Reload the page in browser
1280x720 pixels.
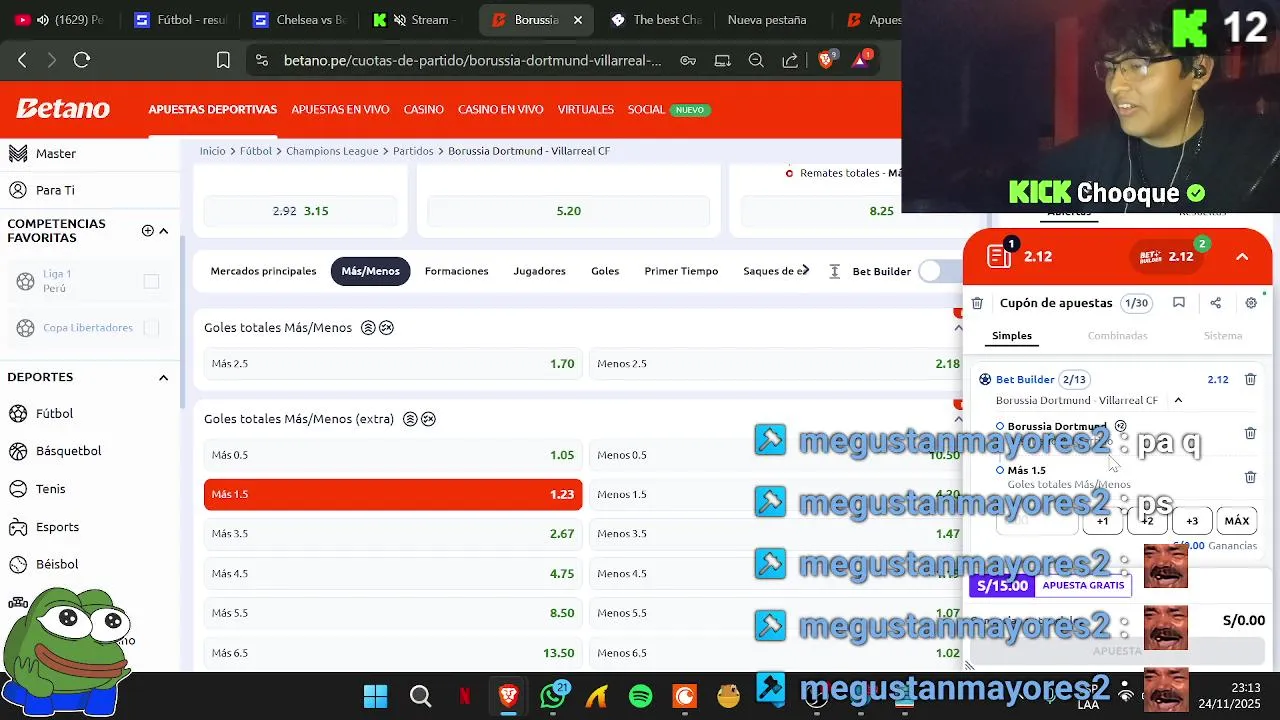pos(82,60)
